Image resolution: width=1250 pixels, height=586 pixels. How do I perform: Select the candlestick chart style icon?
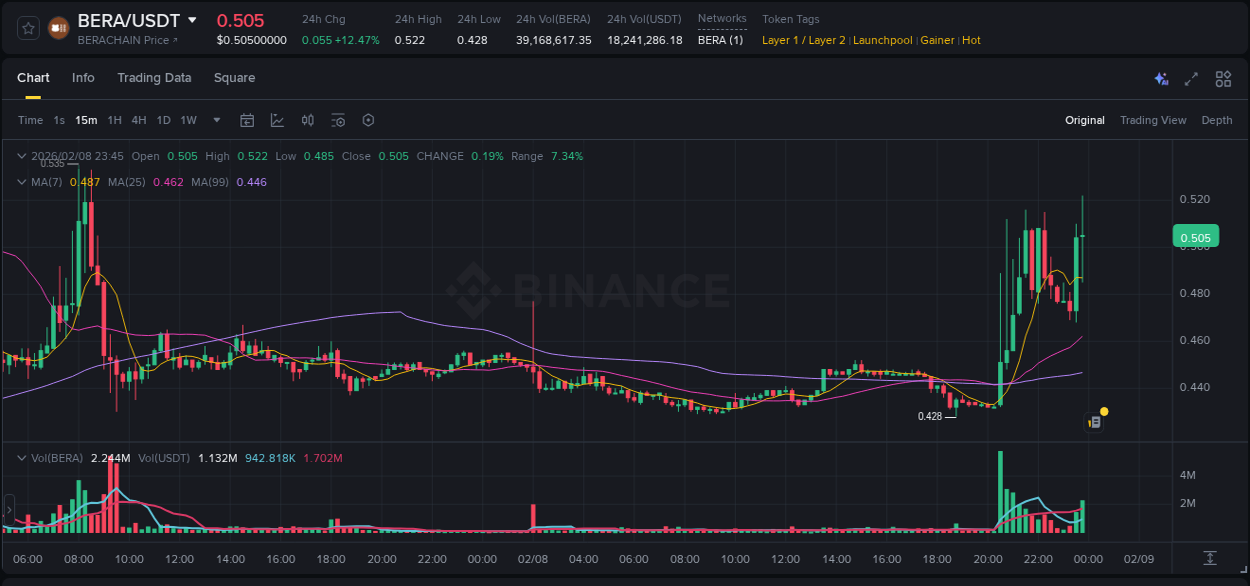[307, 120]
